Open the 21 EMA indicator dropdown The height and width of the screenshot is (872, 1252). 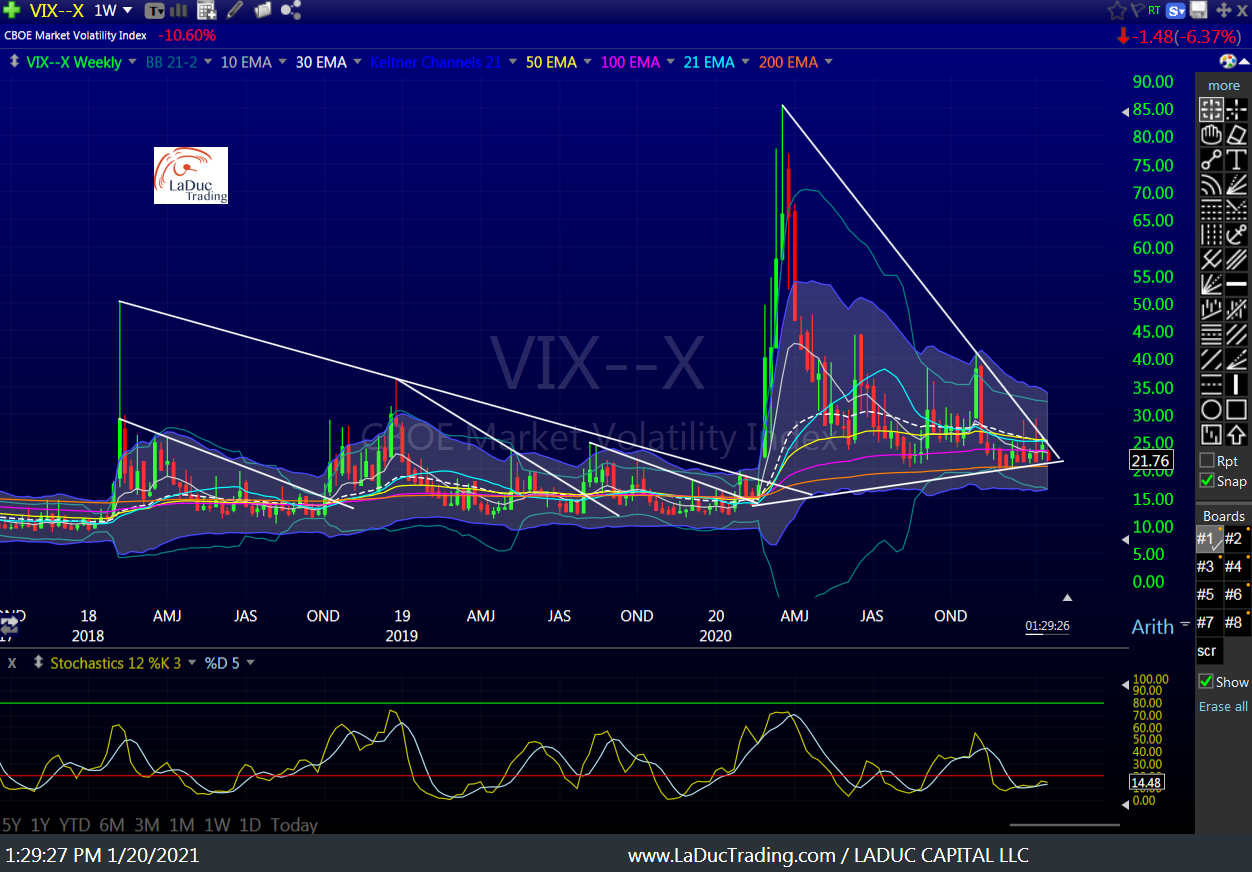pos(746,62)
